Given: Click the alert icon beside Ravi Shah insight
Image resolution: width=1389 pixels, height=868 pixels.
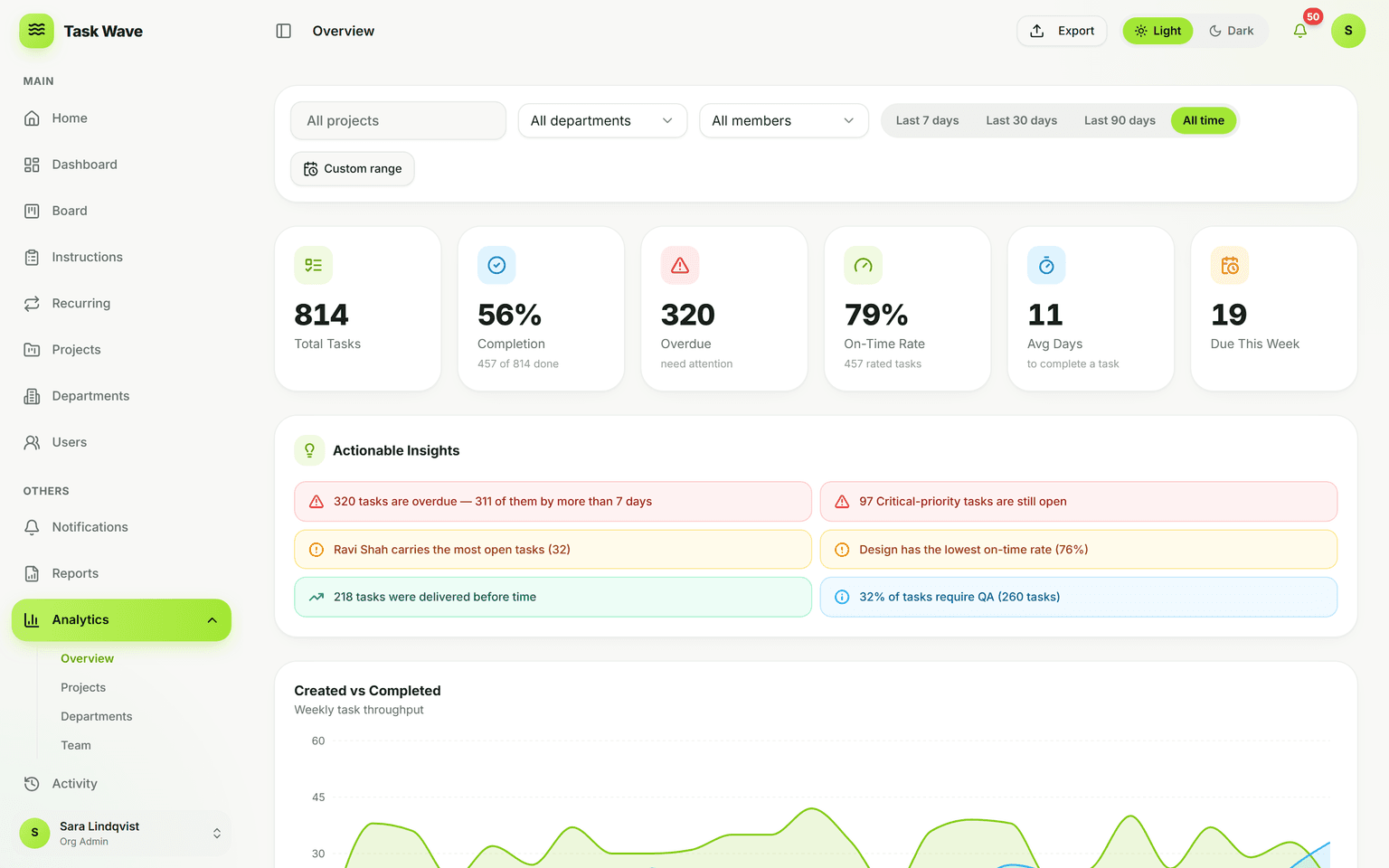Looking at the screenshot, I should pos(317,550).
